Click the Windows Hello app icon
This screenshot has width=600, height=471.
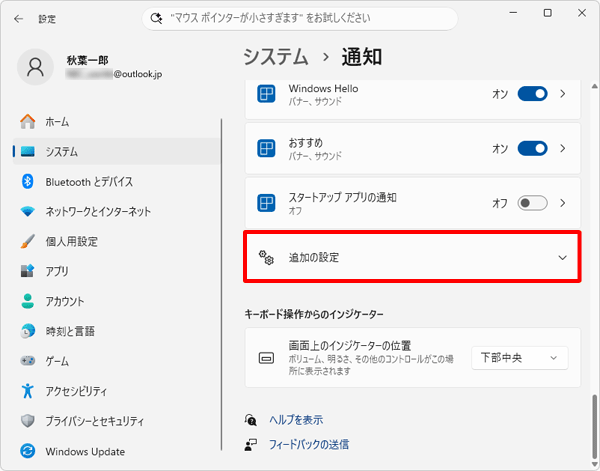pos(266,94)
